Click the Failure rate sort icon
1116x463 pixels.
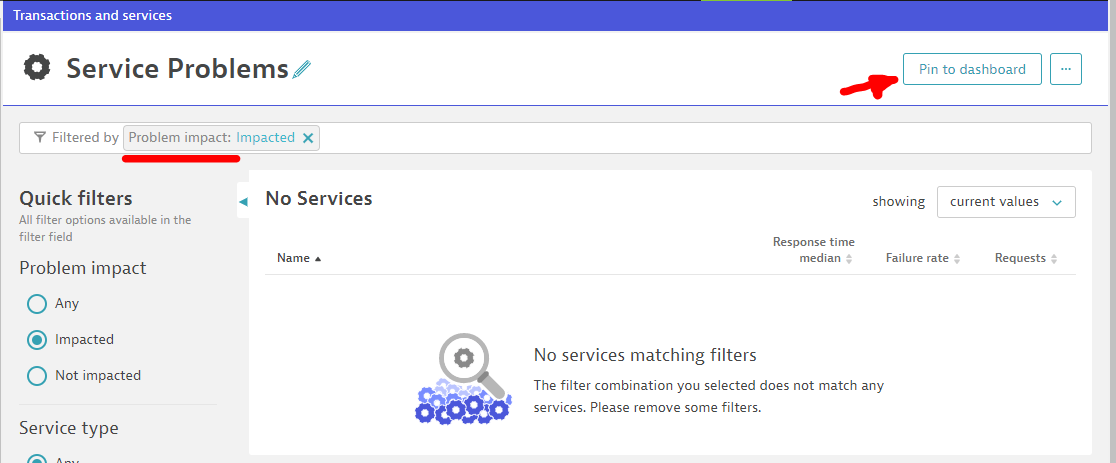957,259
